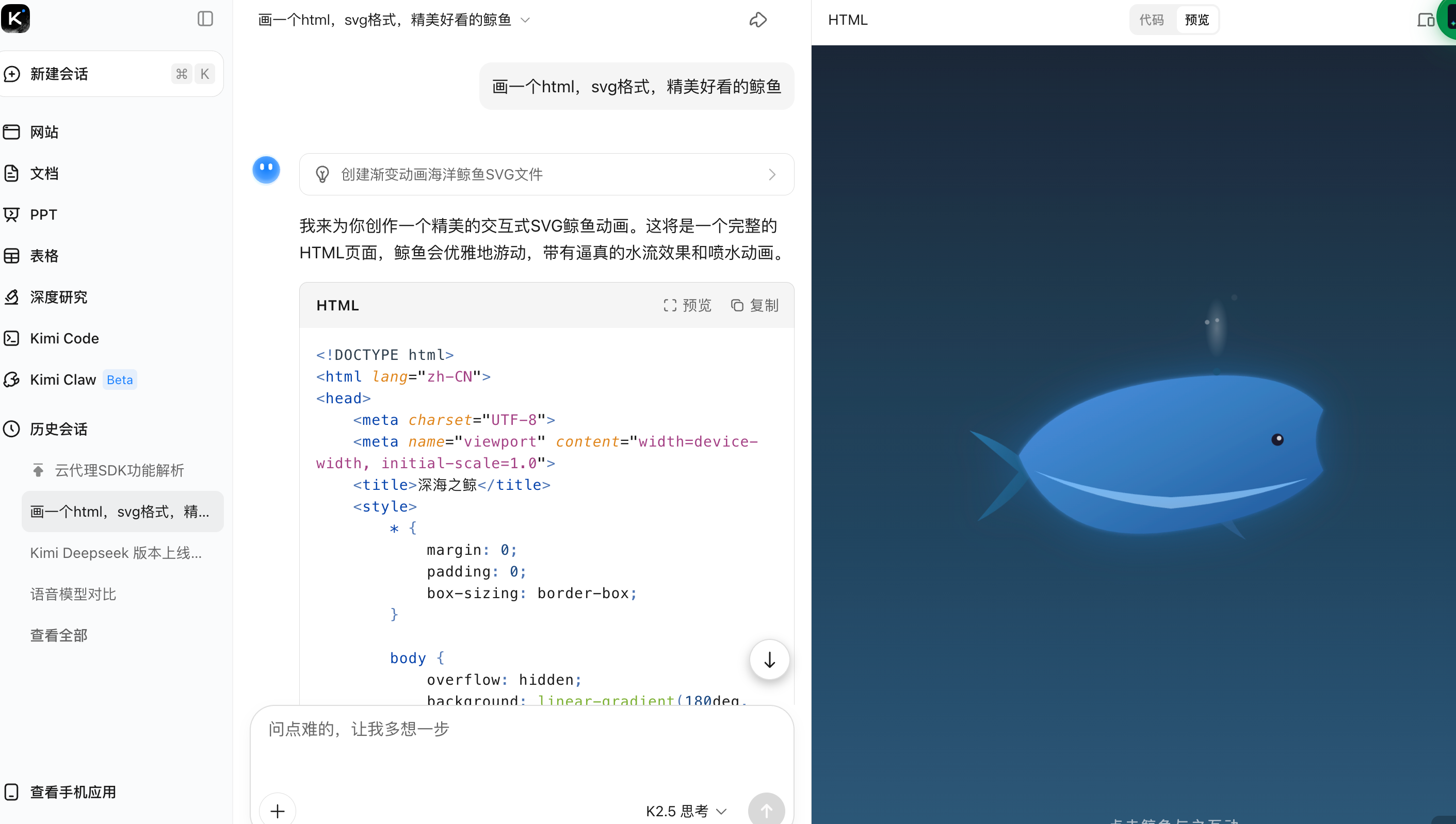Switch to the 代码 view toggle
This screenshot has width=1456, height=824.
1152,20
